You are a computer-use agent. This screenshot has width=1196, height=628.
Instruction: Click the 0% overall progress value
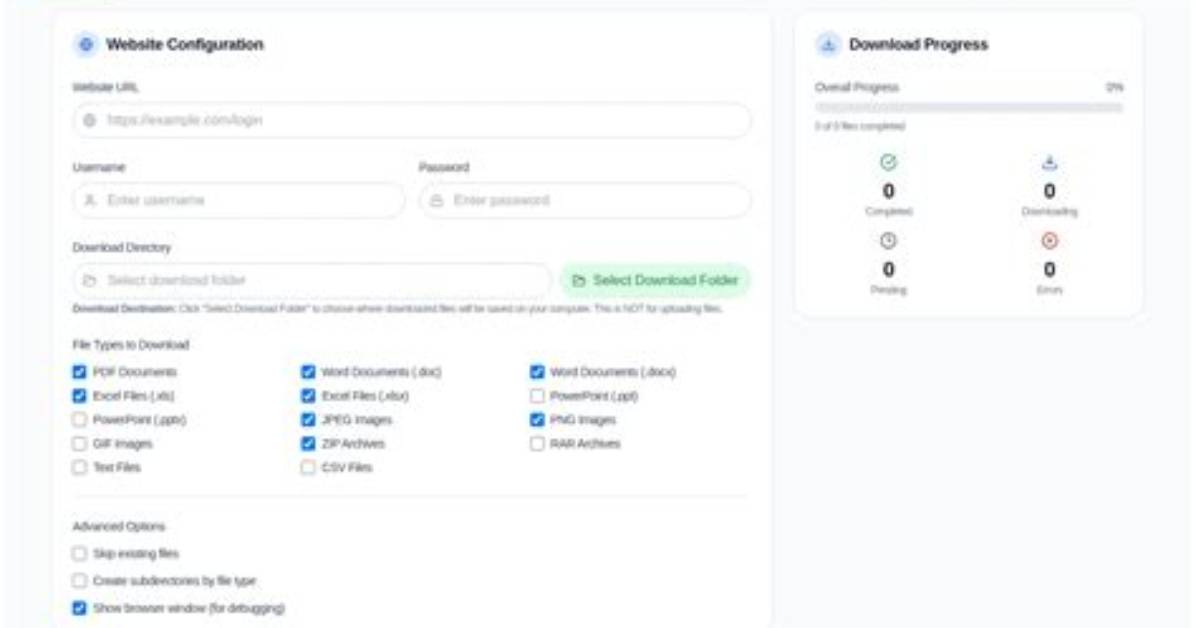1115,88
